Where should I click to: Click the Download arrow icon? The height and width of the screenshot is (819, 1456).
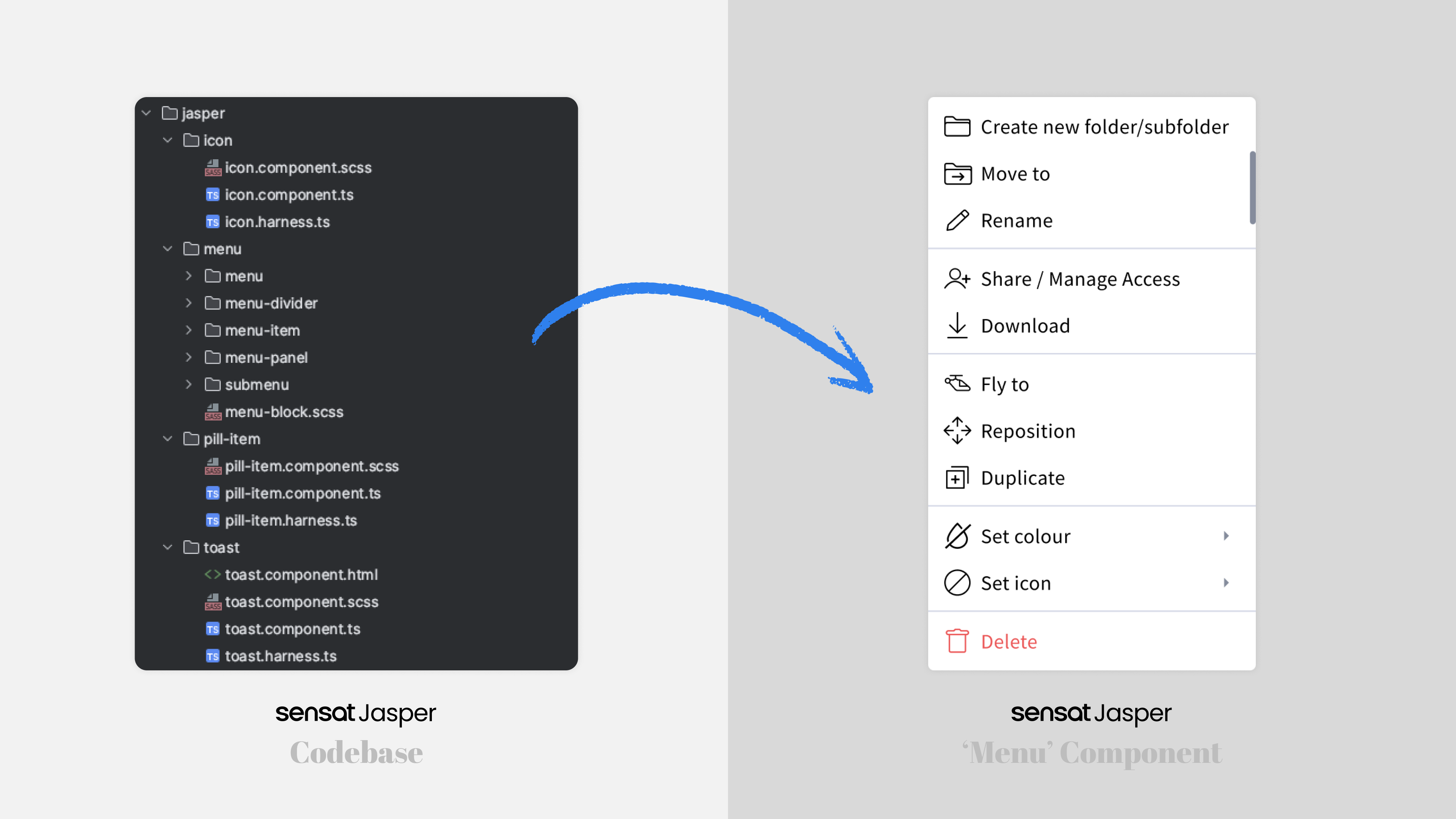coord(957,326)
